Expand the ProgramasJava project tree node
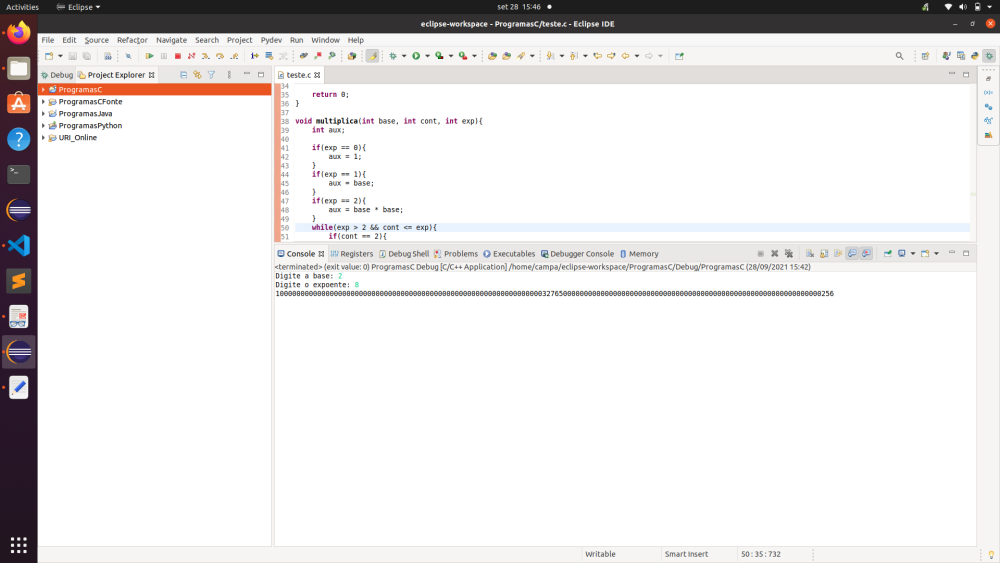 click(x=43, y=114)
